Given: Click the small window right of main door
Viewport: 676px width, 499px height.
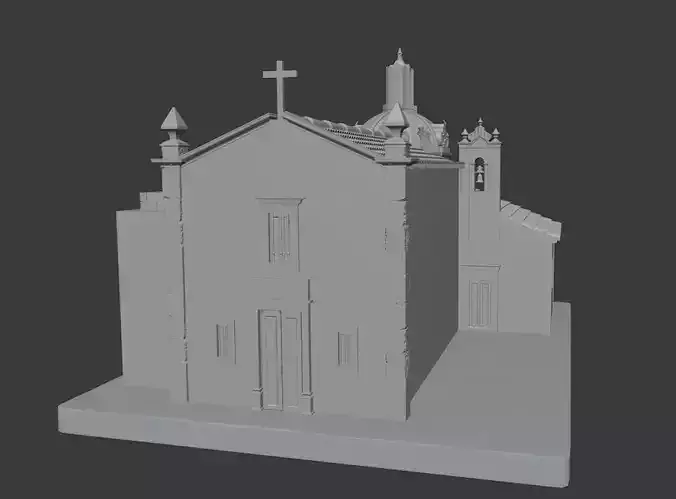Looking at the screenshot, I should pos(347,348).
